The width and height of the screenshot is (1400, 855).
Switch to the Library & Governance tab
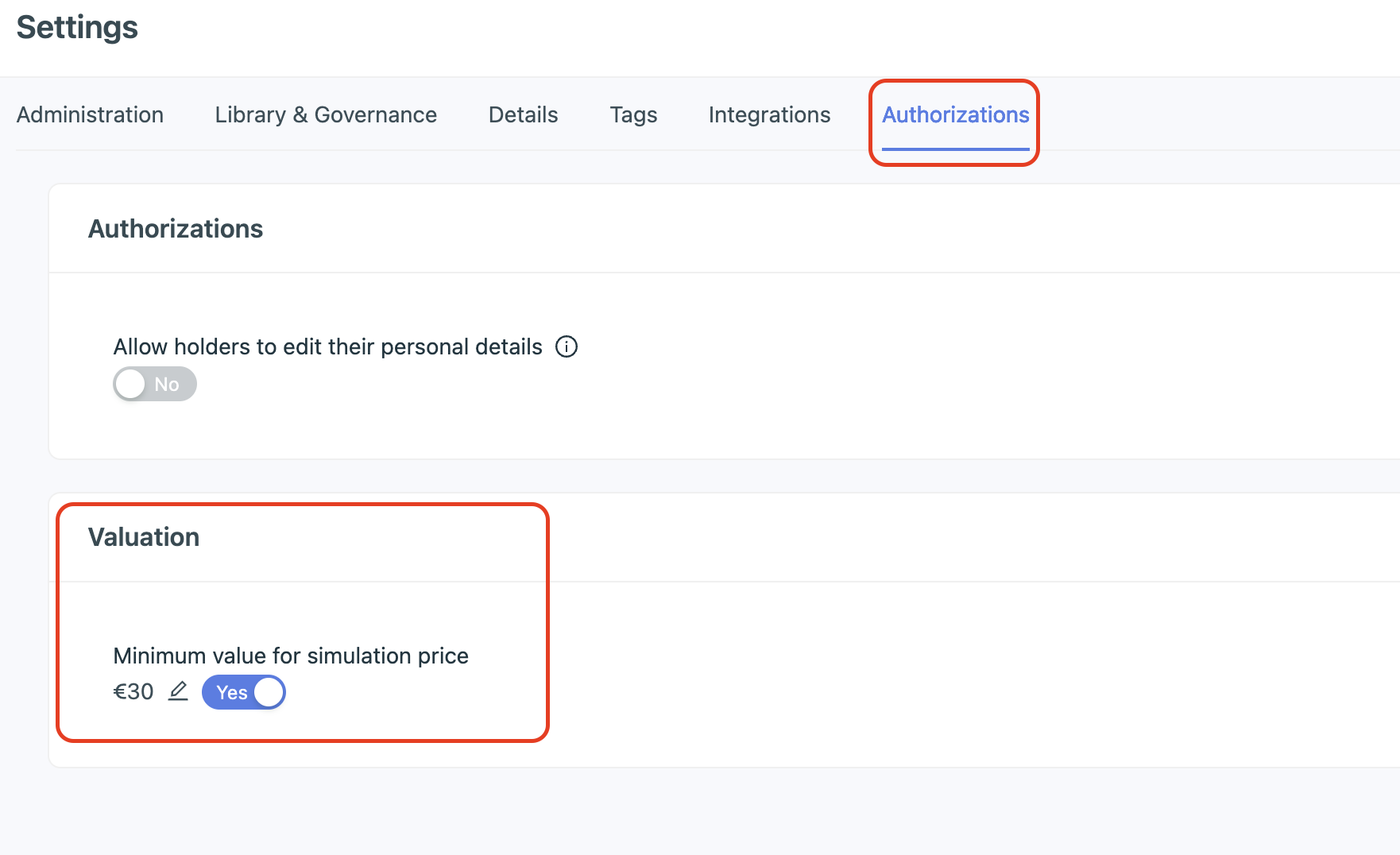tap(326, 115)
